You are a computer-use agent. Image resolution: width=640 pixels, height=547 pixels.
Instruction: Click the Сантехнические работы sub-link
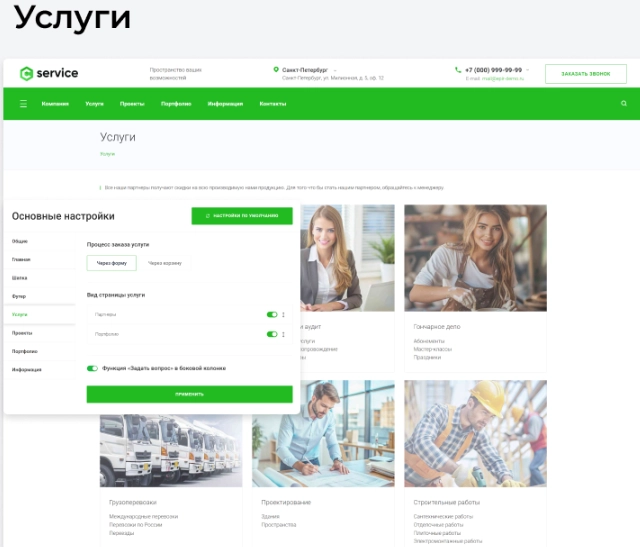[x=443, y=516]
